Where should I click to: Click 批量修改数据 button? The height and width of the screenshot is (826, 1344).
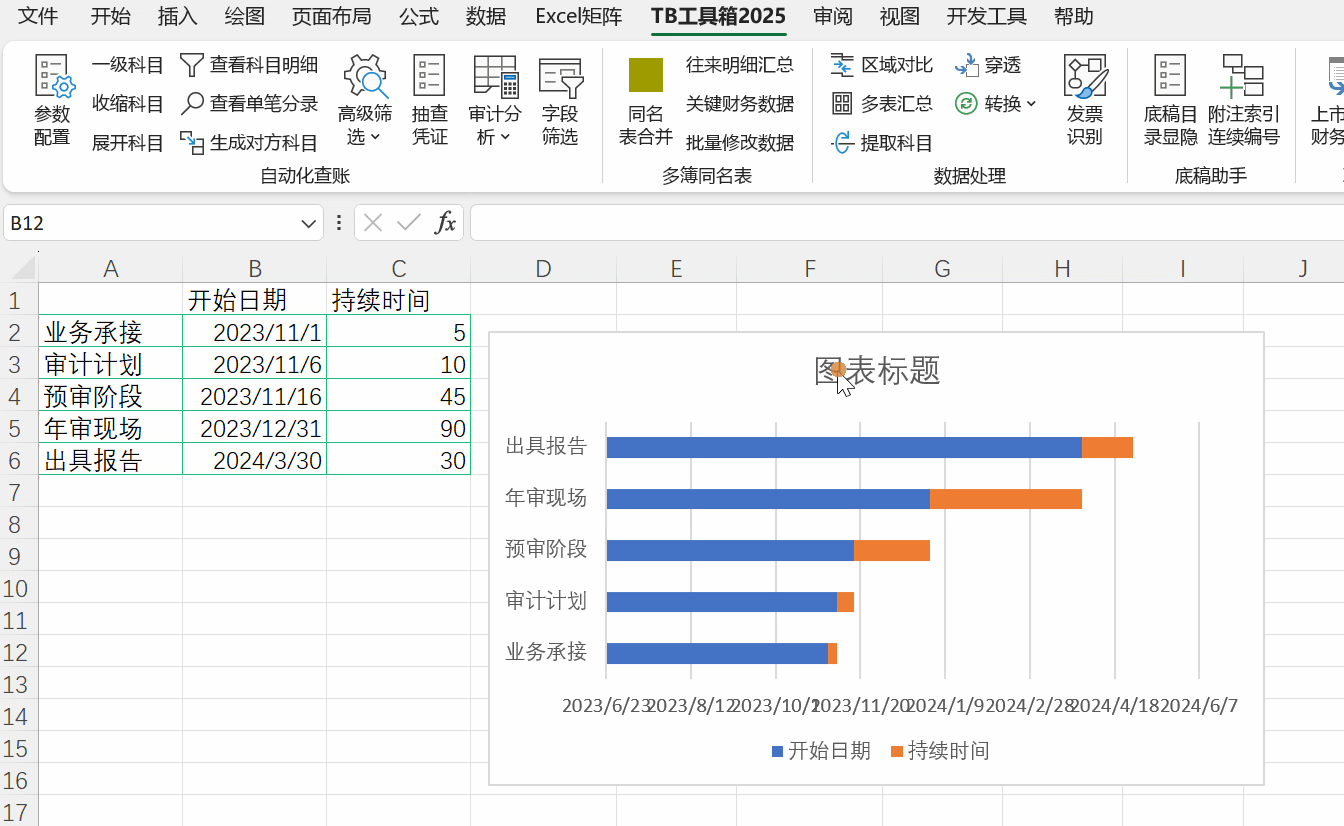(740, 143)
